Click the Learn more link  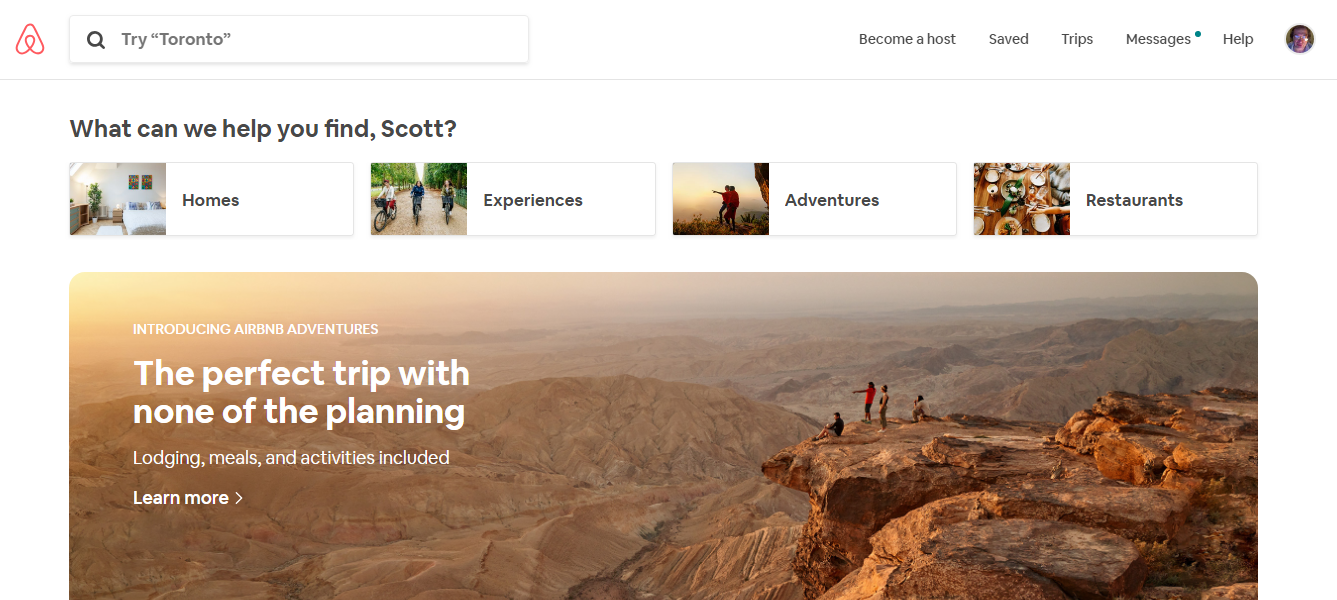(x=181, y=498)
